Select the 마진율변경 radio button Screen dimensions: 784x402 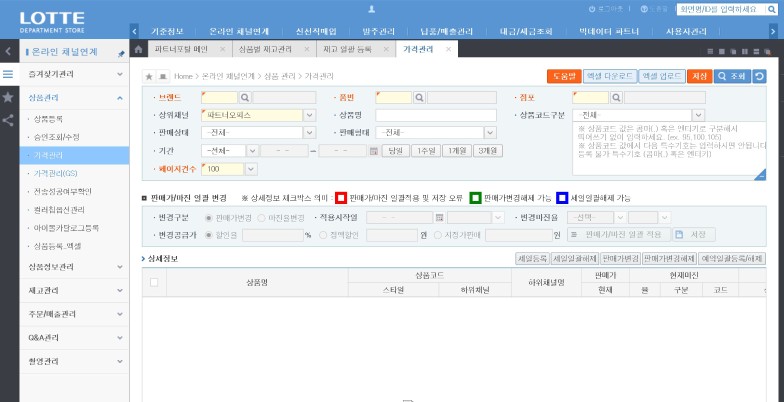tap(261, 217)
